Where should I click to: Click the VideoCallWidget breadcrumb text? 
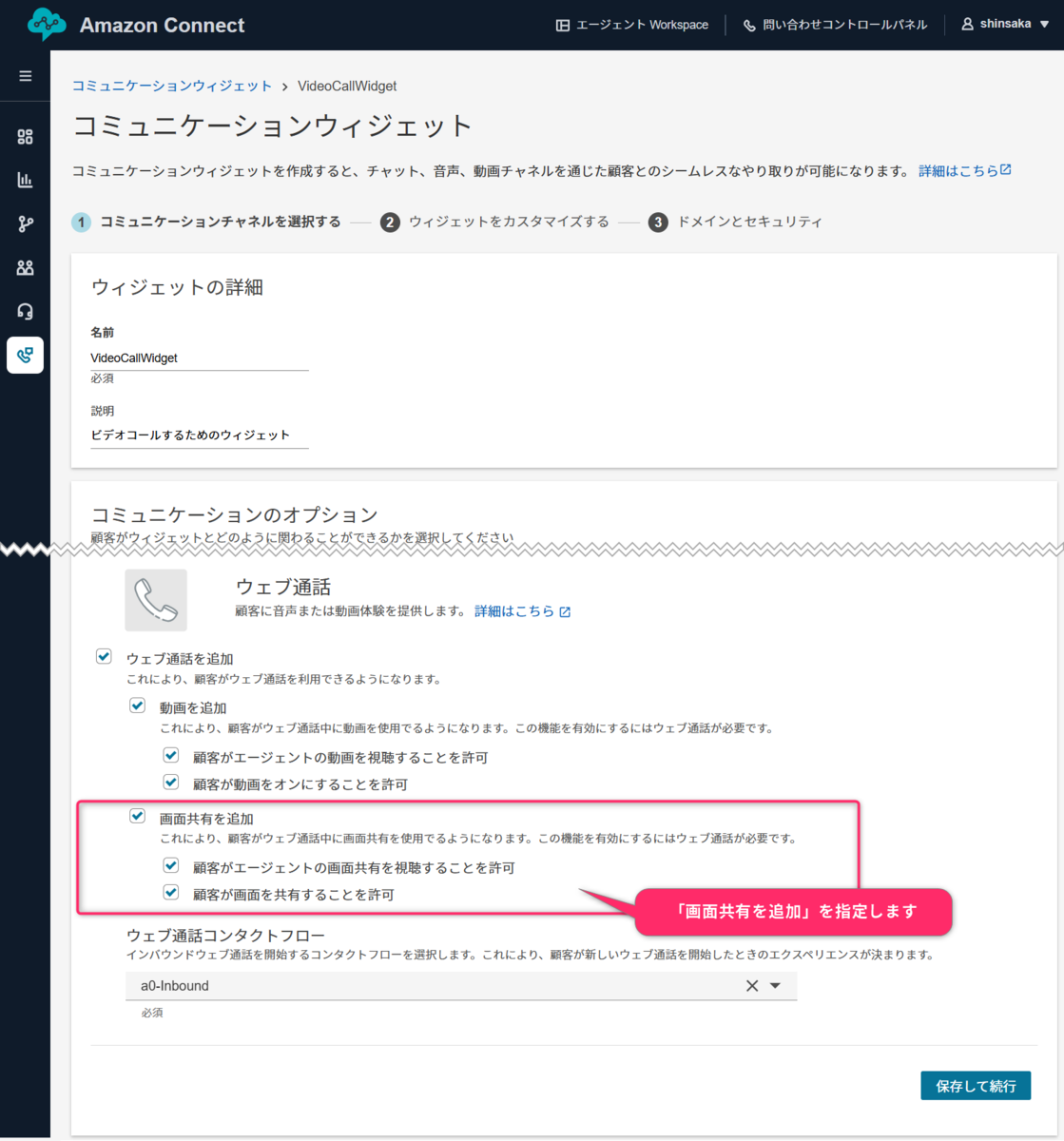(347, 86)
